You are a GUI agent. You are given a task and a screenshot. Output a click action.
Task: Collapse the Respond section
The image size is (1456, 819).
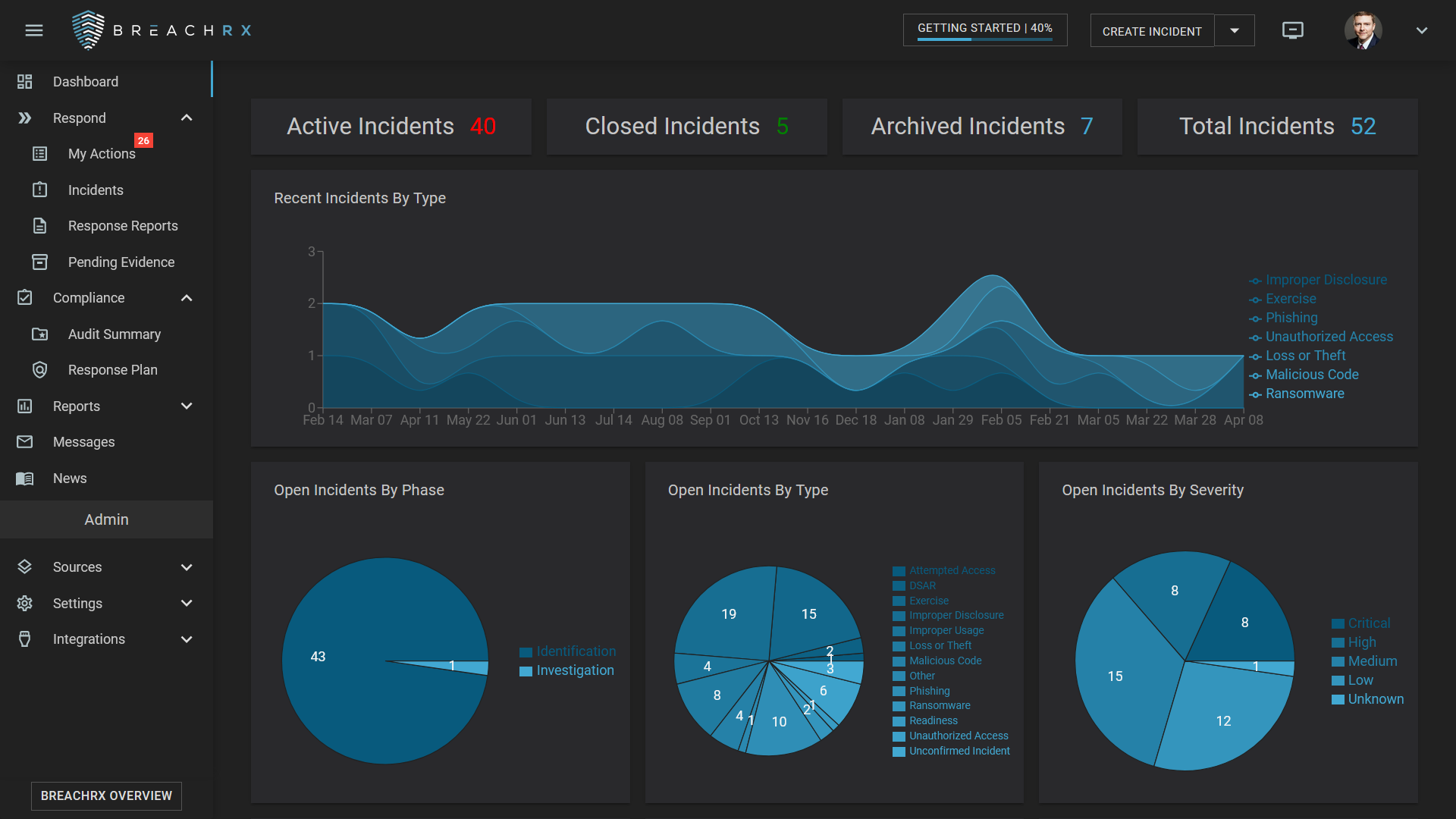[187, 118]
